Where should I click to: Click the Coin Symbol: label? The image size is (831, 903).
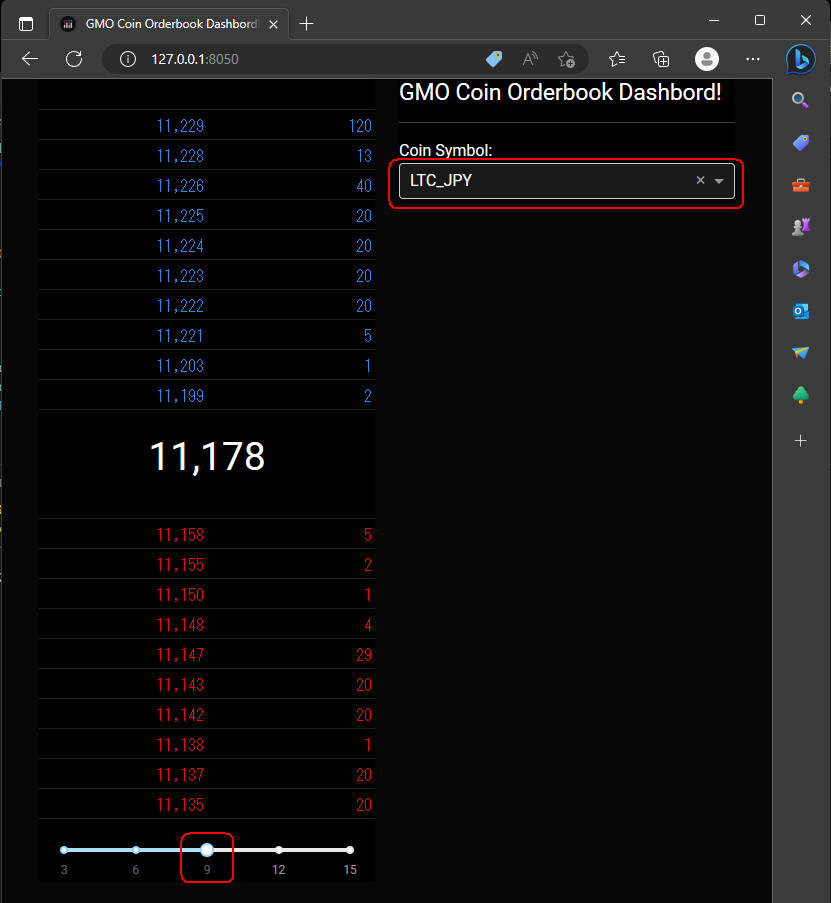point(446,150)
